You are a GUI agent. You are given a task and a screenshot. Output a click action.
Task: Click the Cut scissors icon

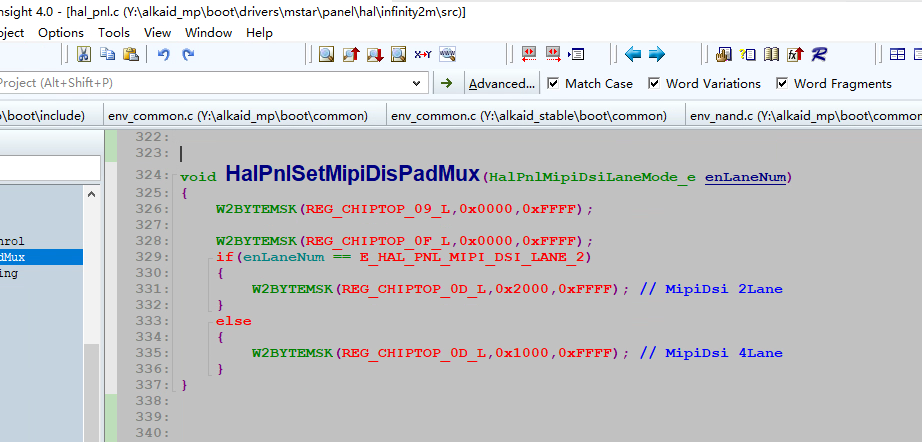click(x=83, y=54)
